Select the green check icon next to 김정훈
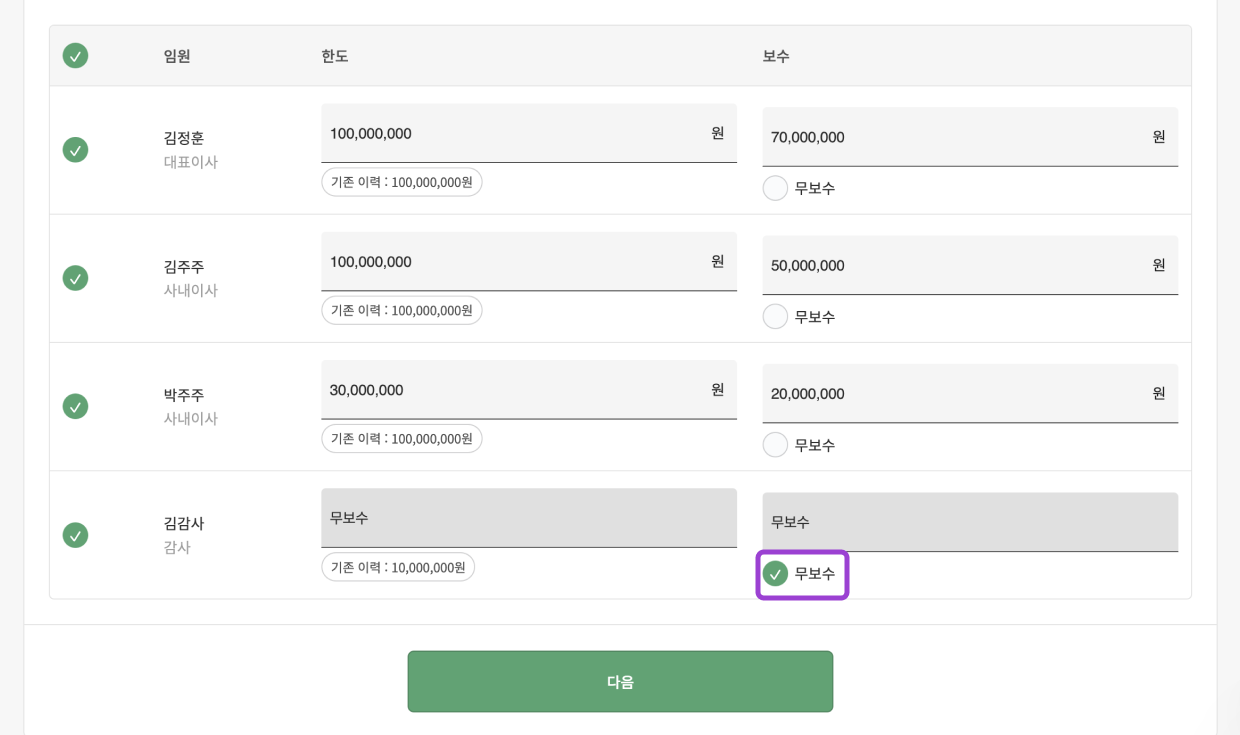Image resolution: width=1240 pixels, height=735 pixels. pos(75,149)
